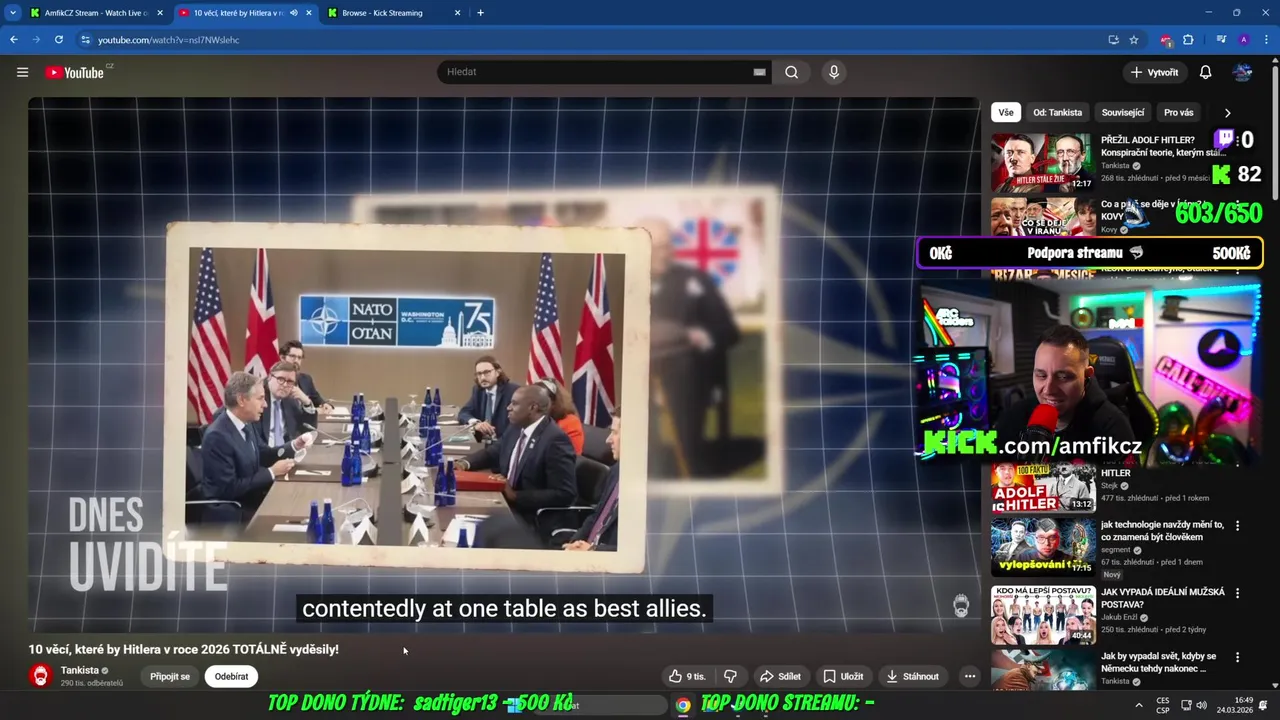Open YouTube notifications bell
This screenshot has height=720, width=1280.
[1205, 72]
